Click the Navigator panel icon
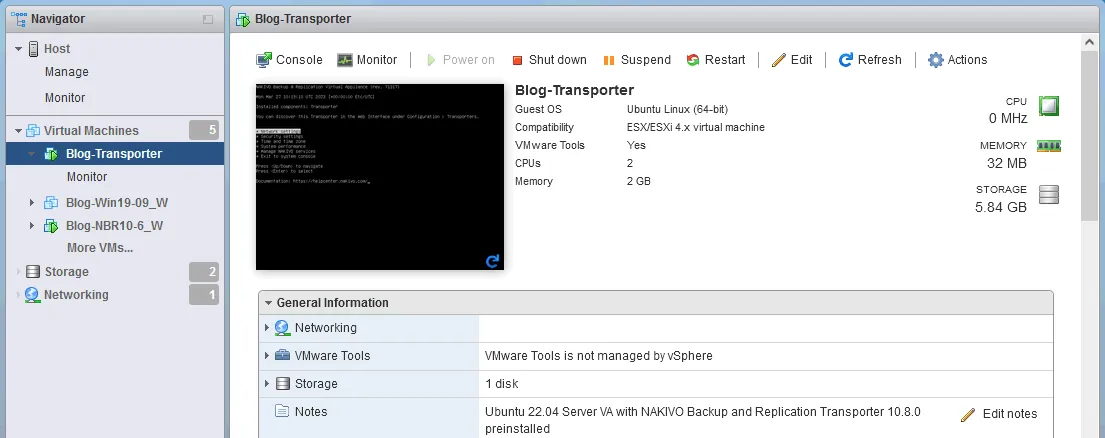 pos(19,19)
